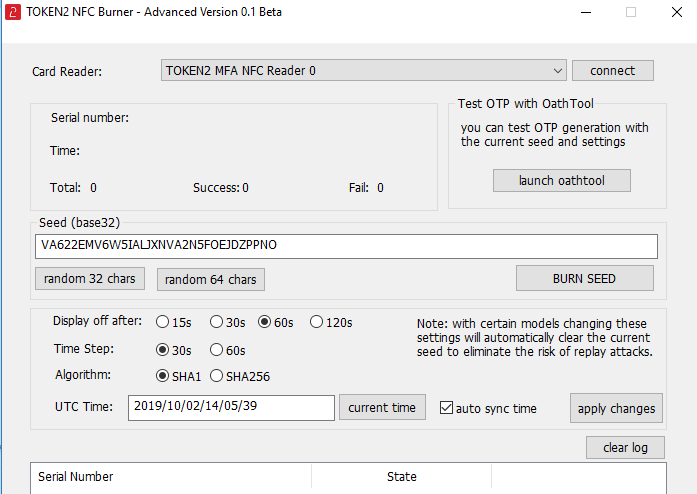Select 30s display off option
The image size is (697, 494).
(x=216, y=322)
